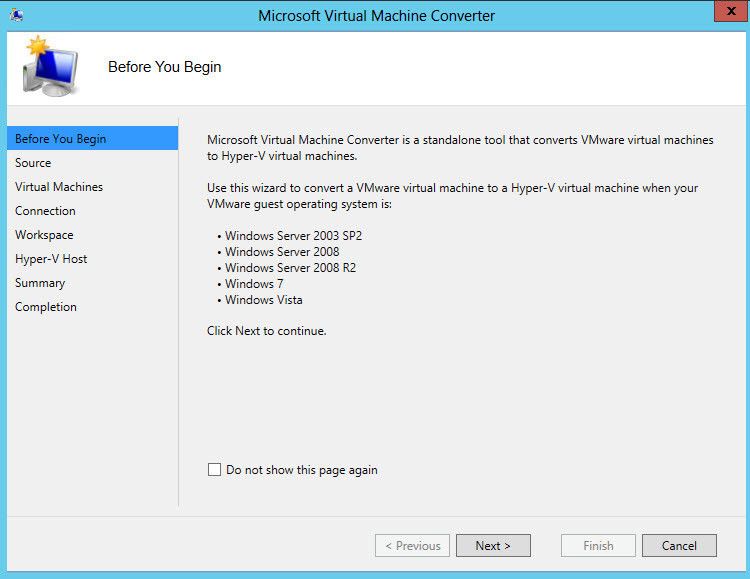
Task: Click the 'Click Next to continue.' text
Action: click(x=266, y=331)
